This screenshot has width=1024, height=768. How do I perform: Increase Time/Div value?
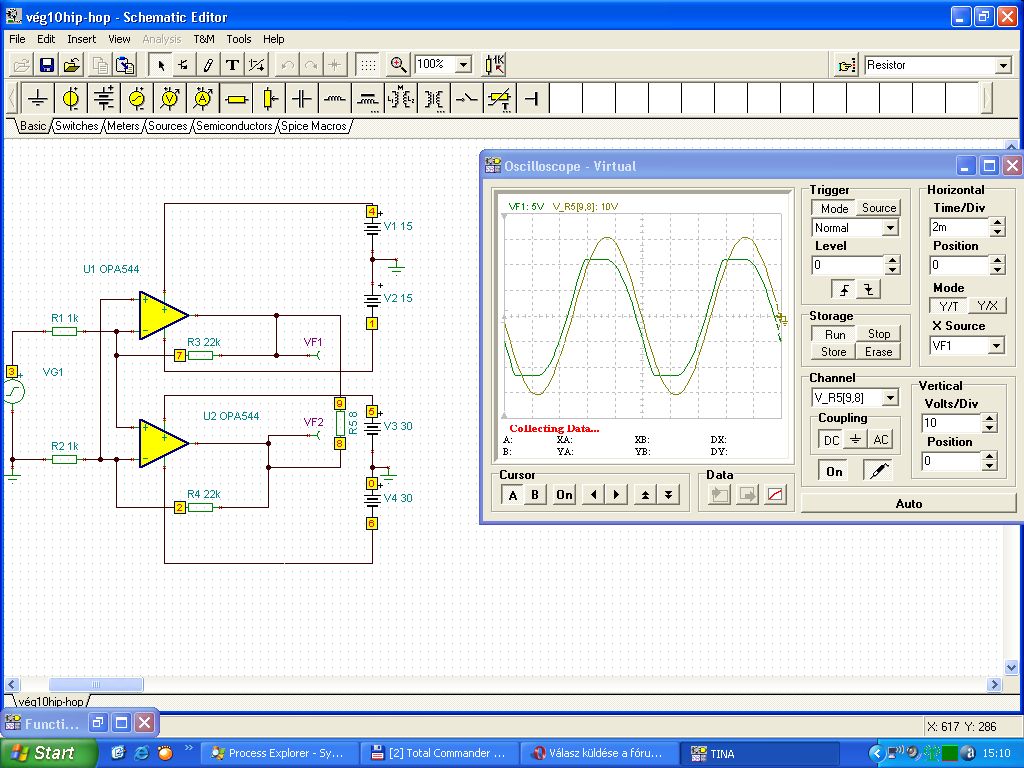point(997,223)
